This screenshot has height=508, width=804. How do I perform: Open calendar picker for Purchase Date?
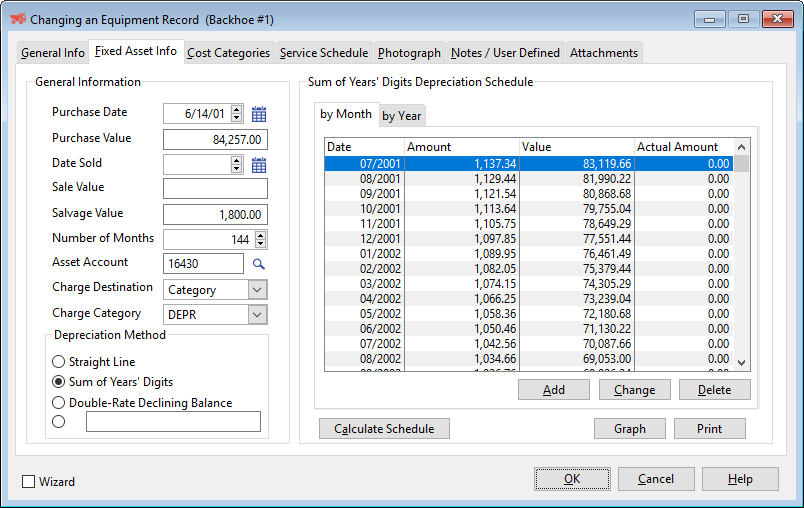pos(259,114)
